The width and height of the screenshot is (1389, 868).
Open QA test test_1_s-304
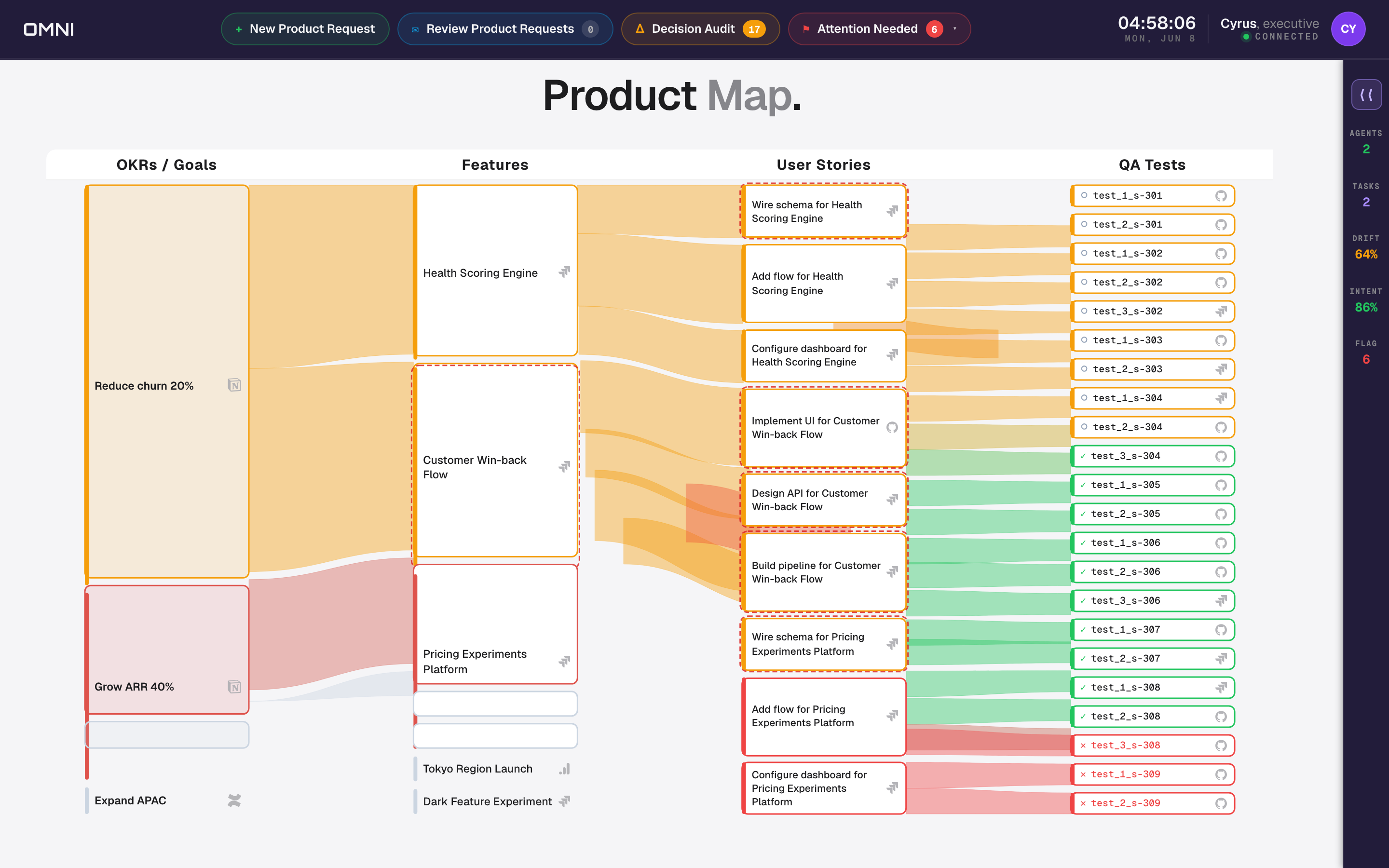(x=1153, y=398)
